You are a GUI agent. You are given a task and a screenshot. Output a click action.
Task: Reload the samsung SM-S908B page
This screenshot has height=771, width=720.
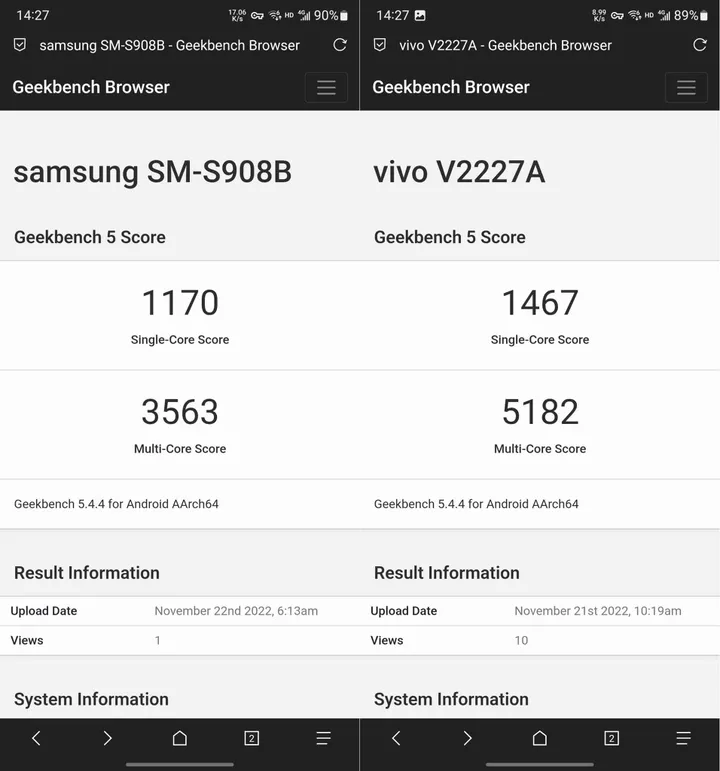(x=340, y=45)
